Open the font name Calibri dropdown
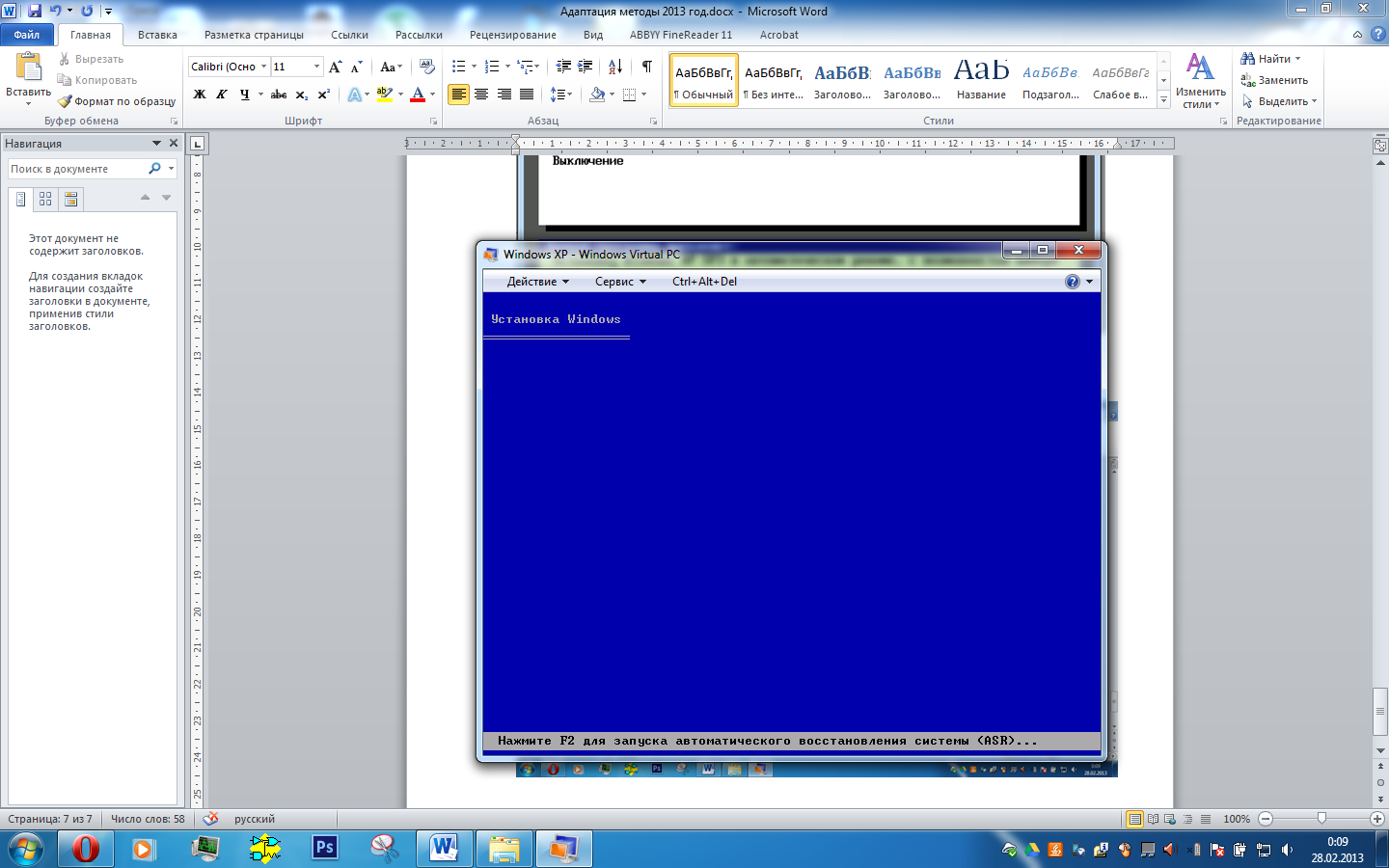Screen dimensions: 1389x868 click(263, 67)
